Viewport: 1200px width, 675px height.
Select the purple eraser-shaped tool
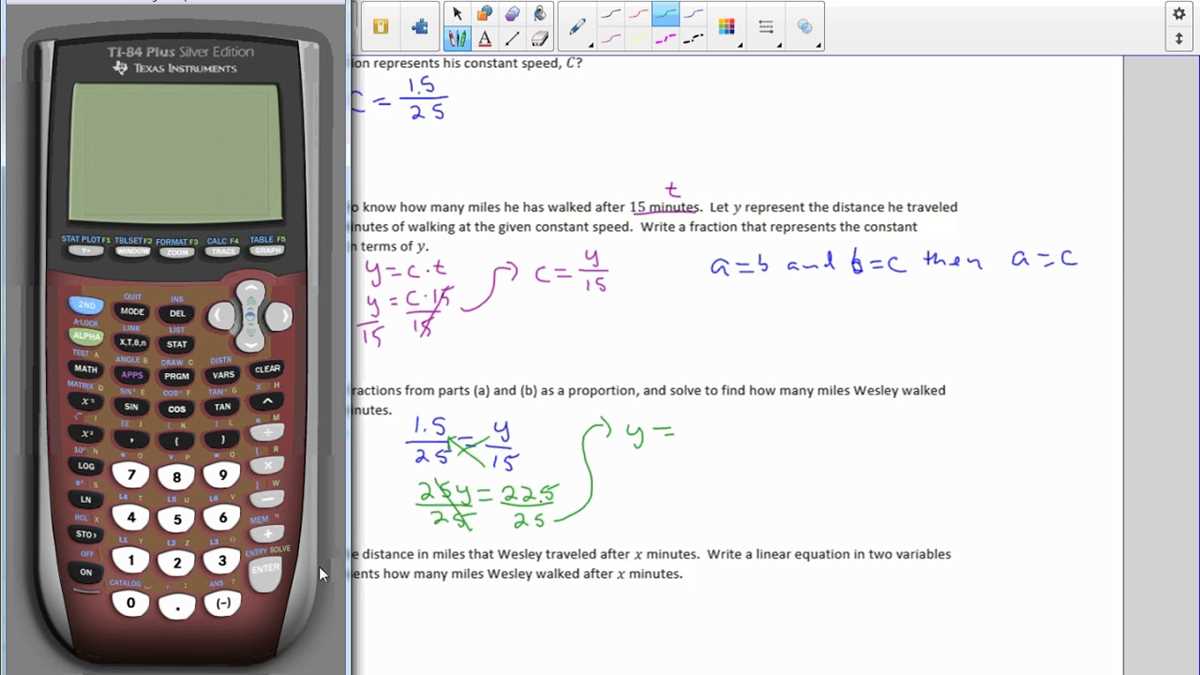512,13
